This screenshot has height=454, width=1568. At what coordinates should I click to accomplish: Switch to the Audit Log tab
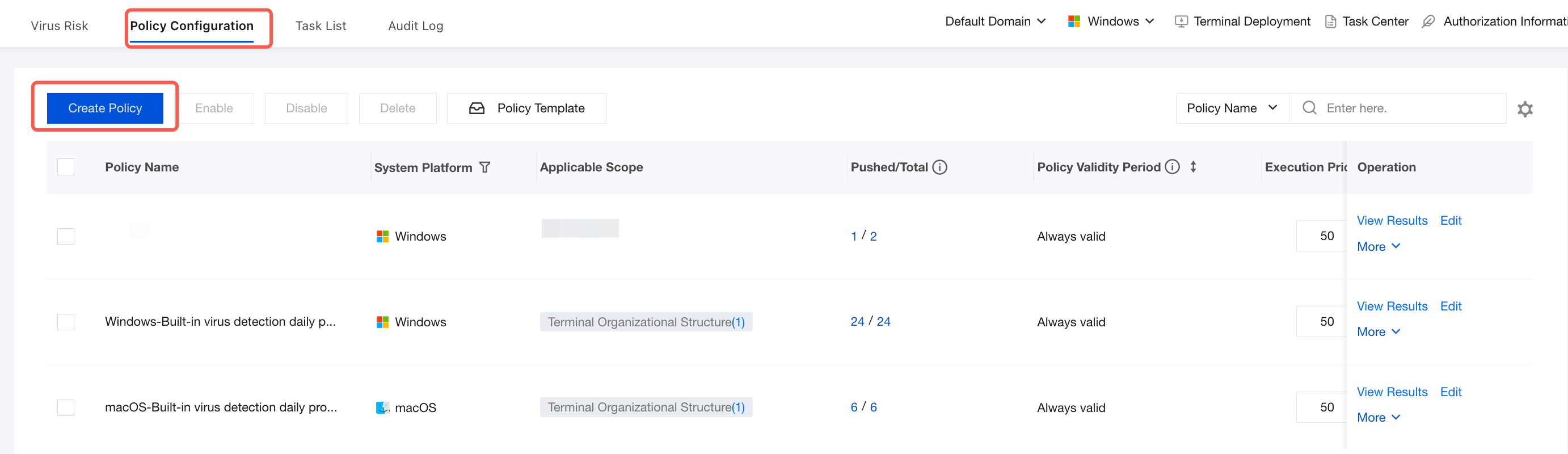416,26
